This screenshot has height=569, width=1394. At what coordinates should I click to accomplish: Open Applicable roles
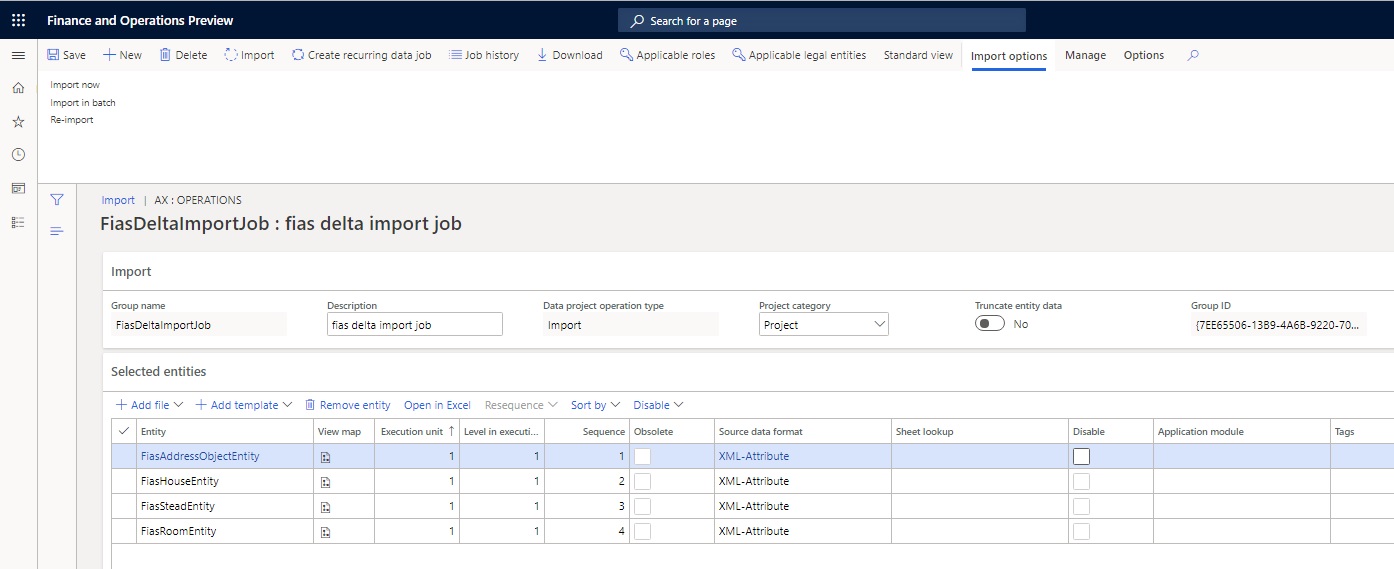tap(667, 55)
